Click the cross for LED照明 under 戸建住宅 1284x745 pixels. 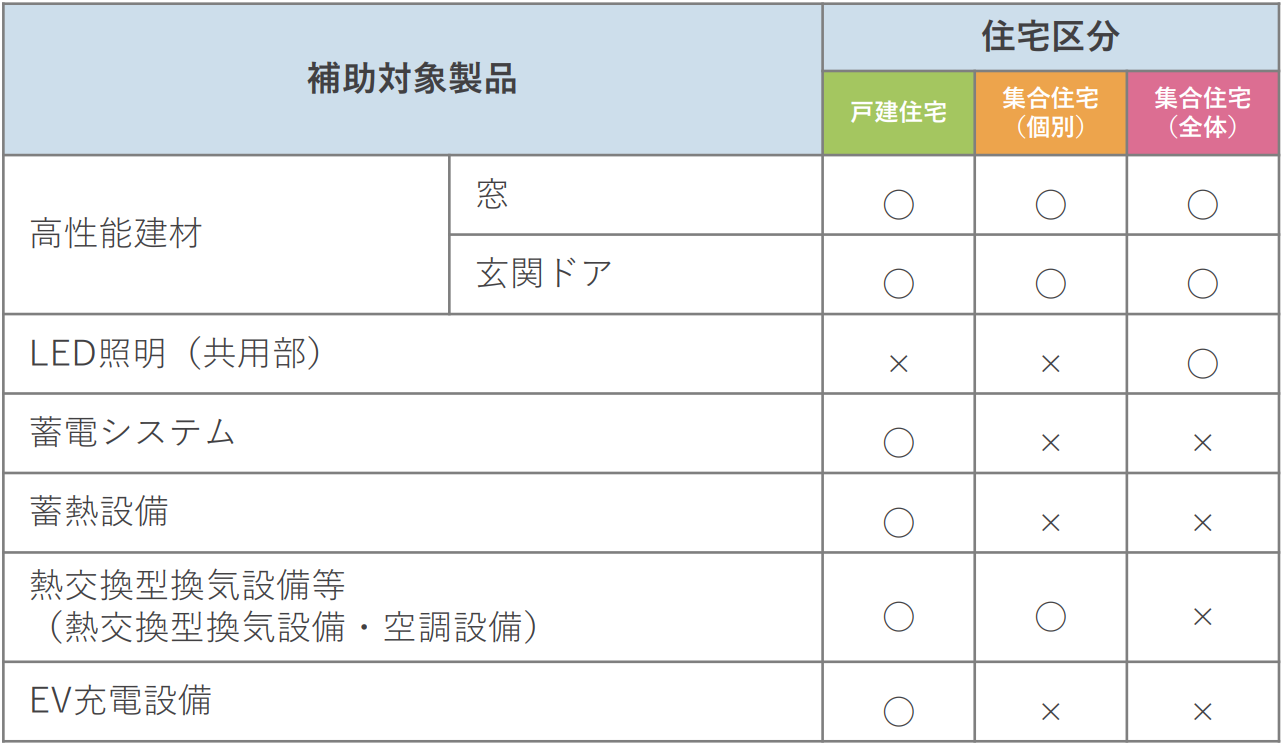pyautogui.click(x=898, y=363)
